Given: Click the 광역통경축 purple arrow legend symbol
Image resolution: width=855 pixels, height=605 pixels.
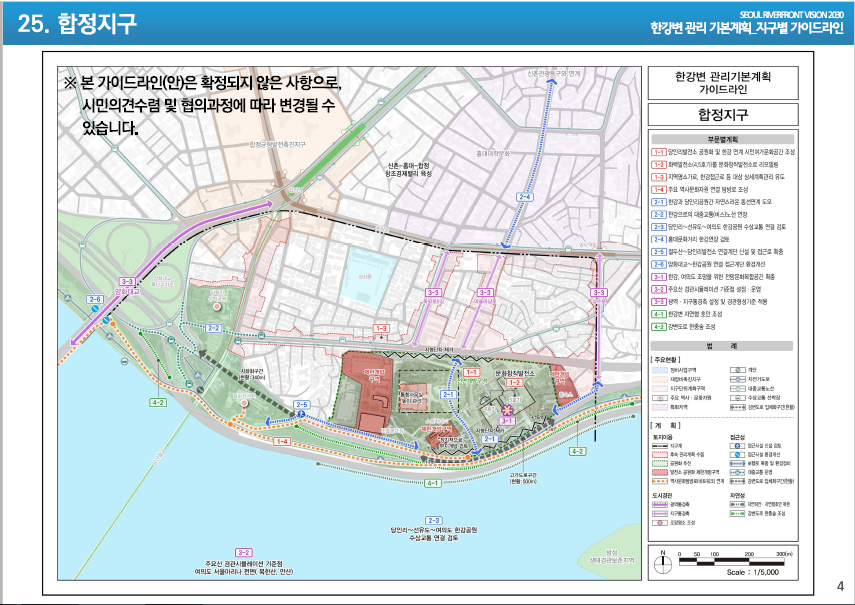Looking at the screenshot, I should (660, 505).
